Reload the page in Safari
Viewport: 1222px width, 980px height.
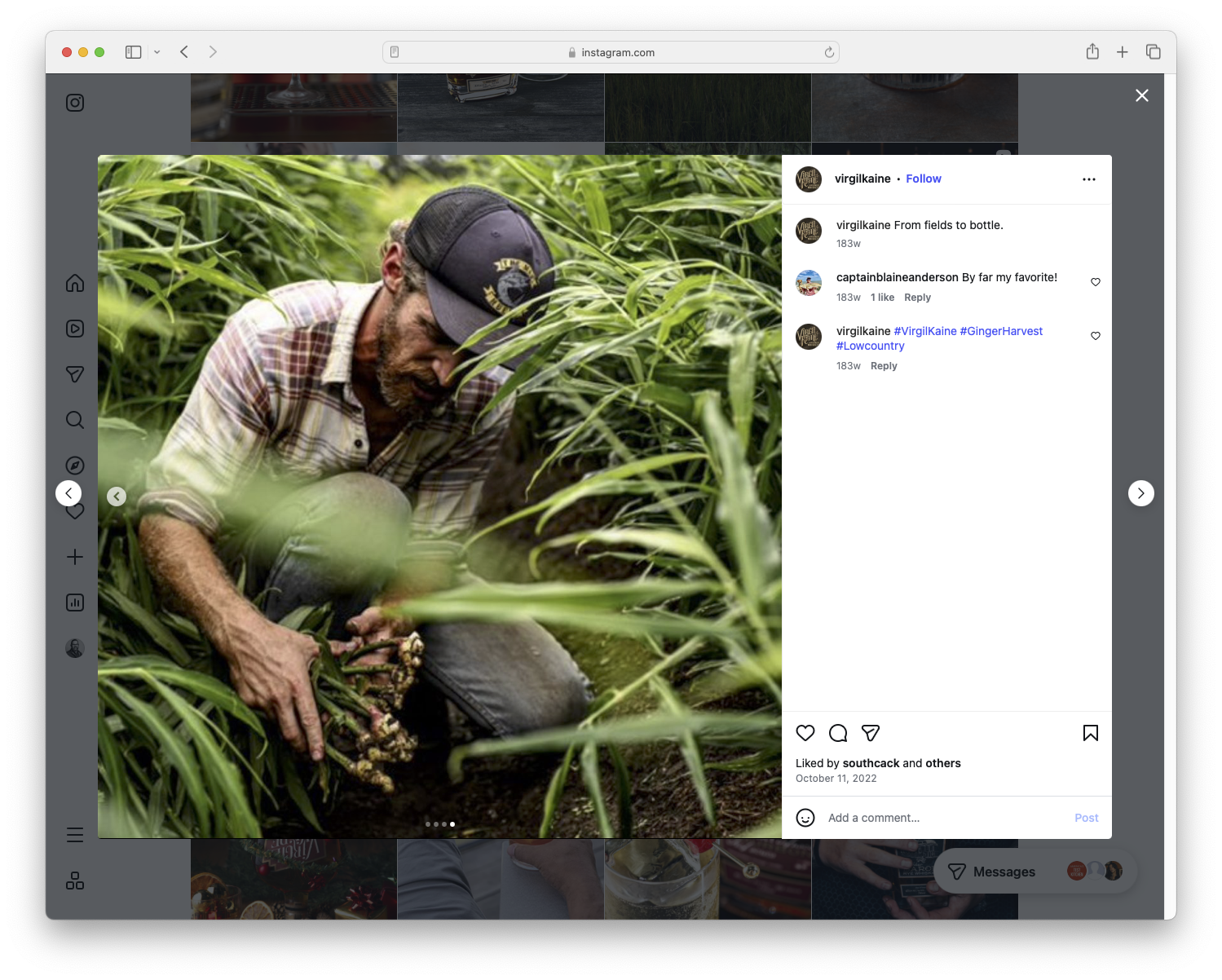point(829,52)
